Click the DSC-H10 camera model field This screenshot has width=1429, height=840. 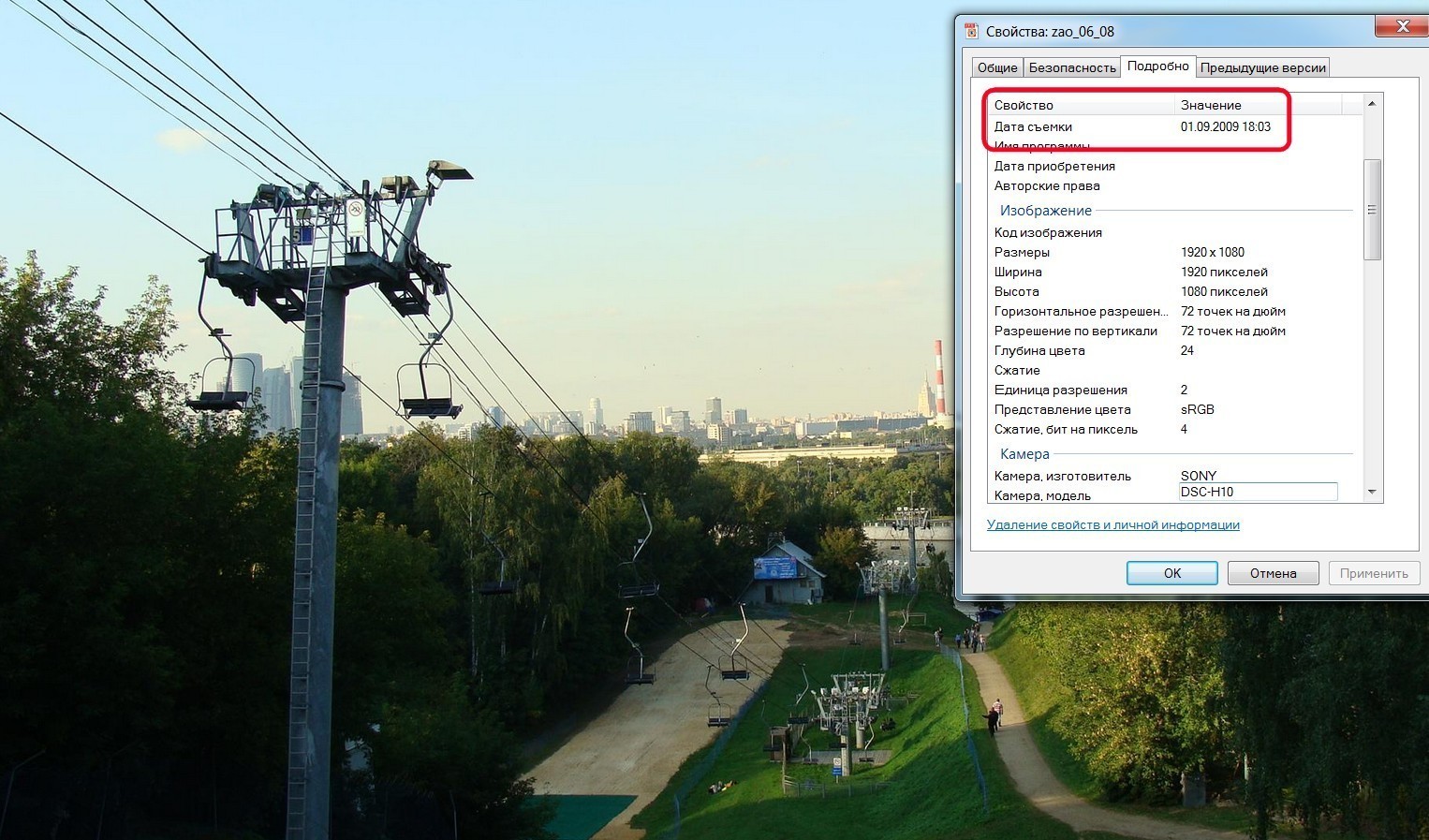point(1258,492)
